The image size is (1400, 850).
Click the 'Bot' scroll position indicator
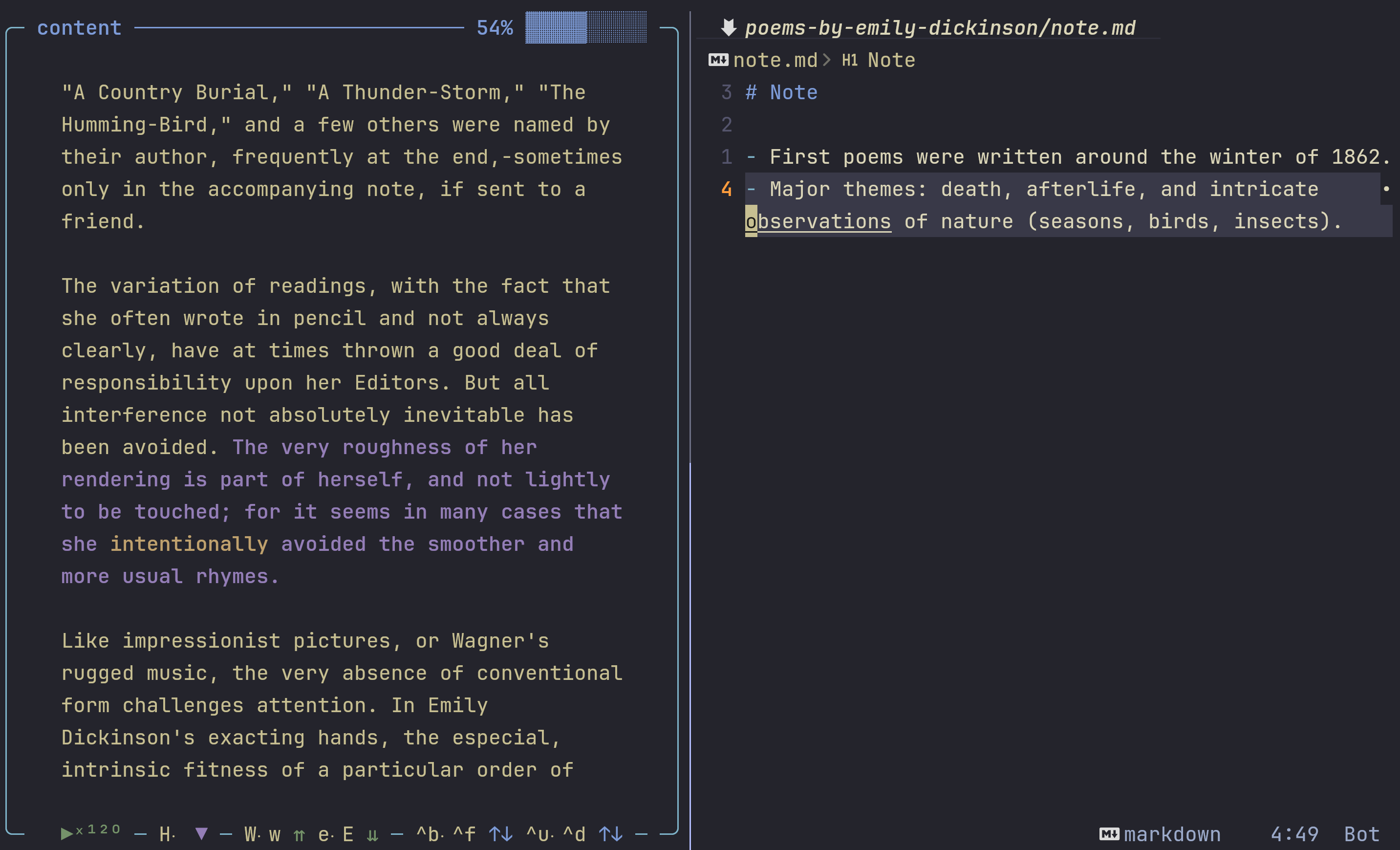coord(1361,834)
